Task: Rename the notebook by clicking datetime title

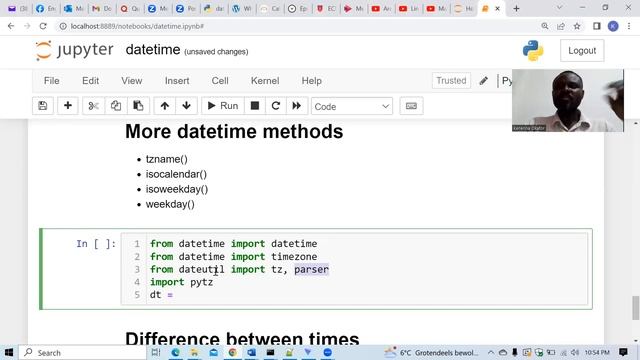Action: [x=153, y=50]
